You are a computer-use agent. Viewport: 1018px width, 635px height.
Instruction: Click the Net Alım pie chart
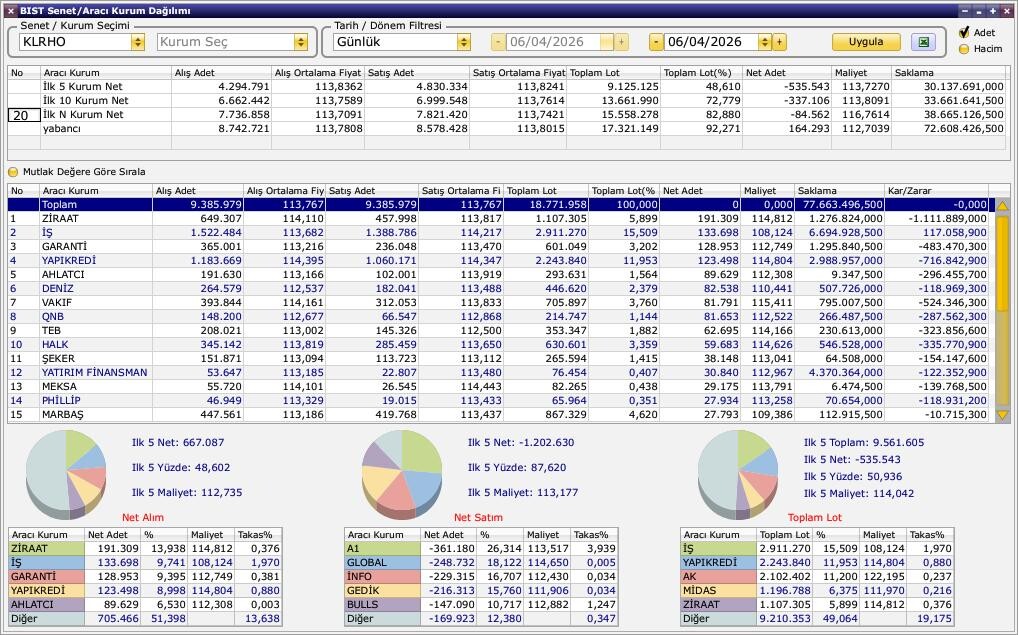pyautogui.click(x=66, y=470)
